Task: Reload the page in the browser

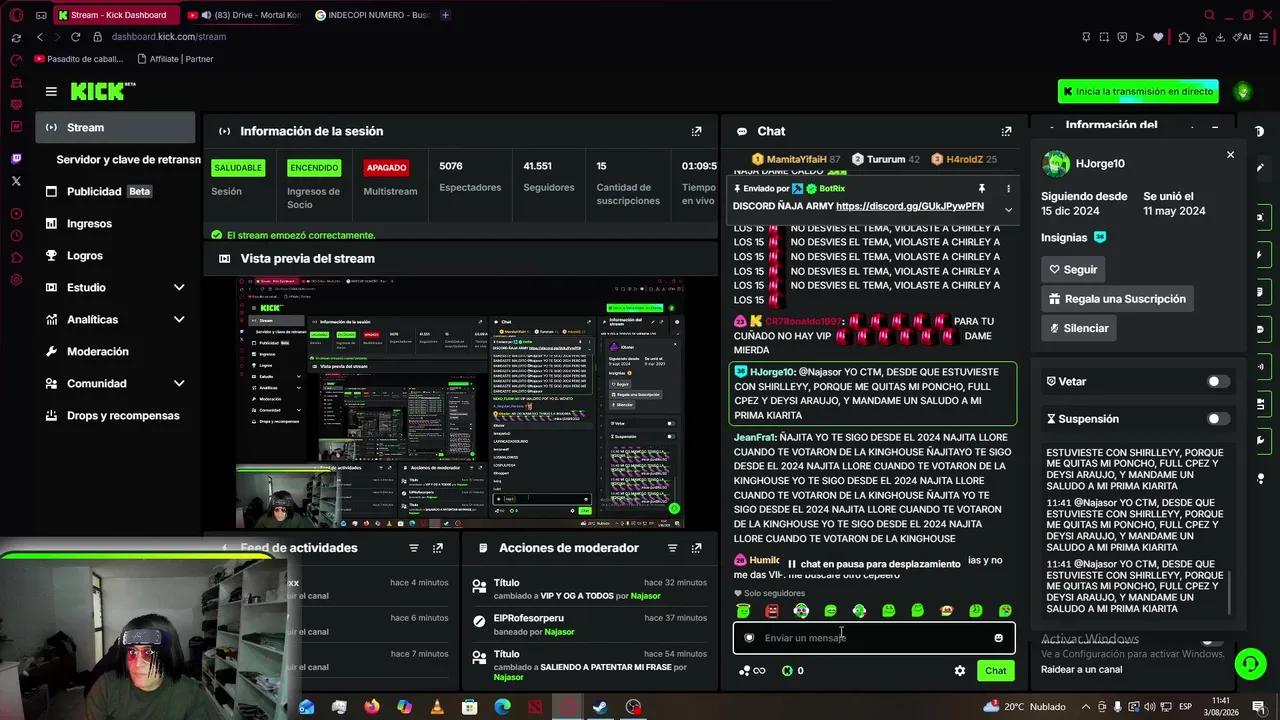Action: point(75,37)
